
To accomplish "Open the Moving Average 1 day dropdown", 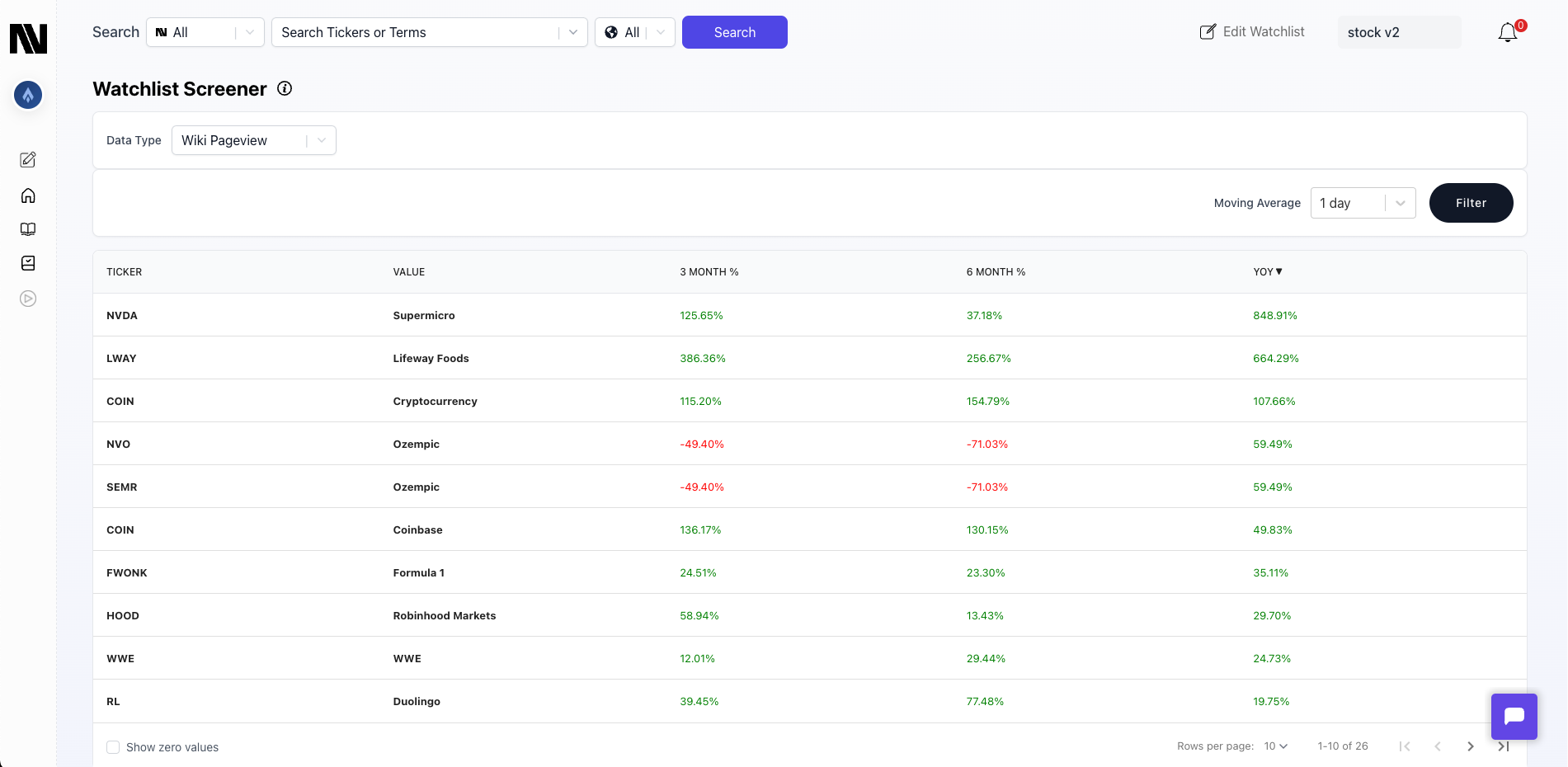I will (x=1363, y=203).
